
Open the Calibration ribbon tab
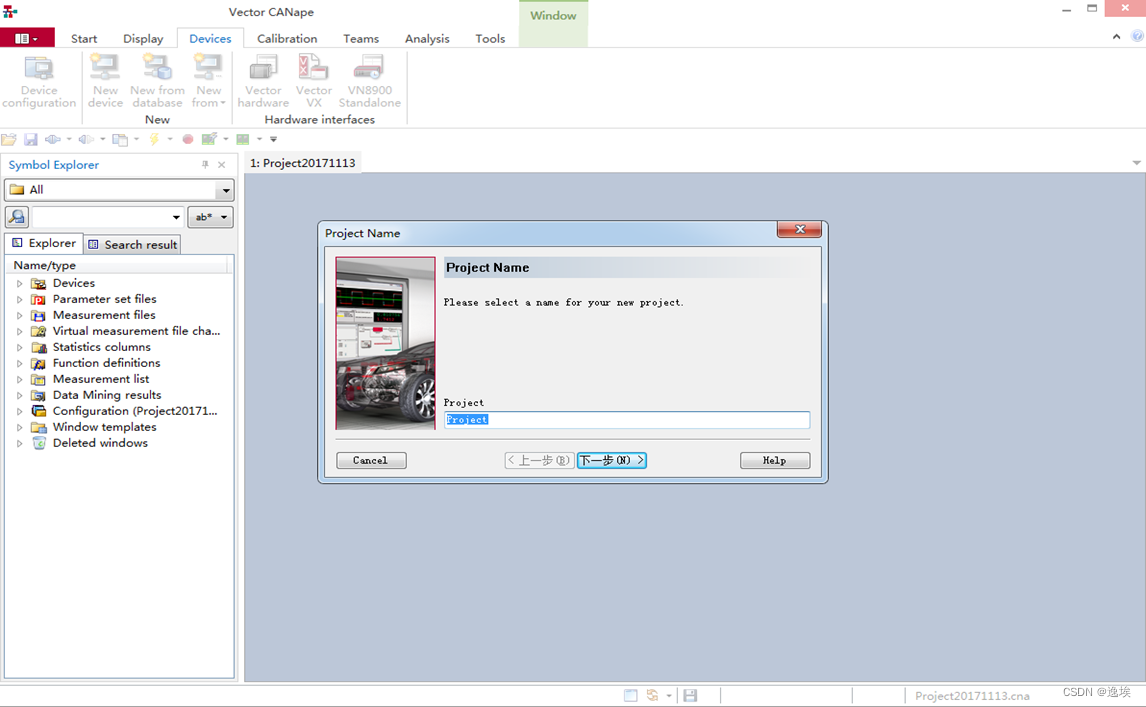point(287,39)
